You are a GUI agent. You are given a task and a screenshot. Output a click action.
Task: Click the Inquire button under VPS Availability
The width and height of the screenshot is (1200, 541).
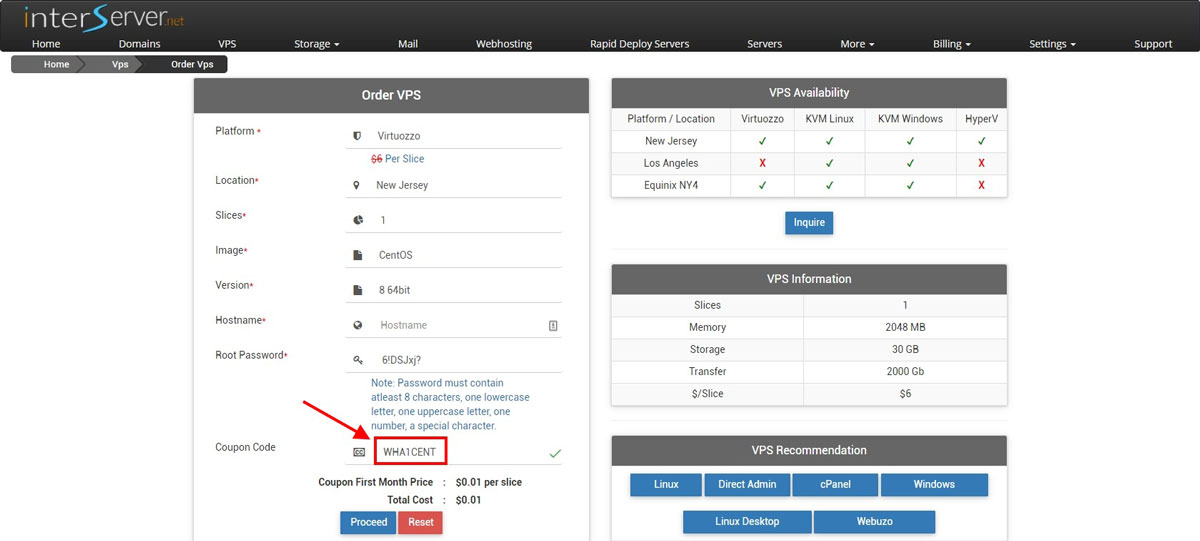809,222
